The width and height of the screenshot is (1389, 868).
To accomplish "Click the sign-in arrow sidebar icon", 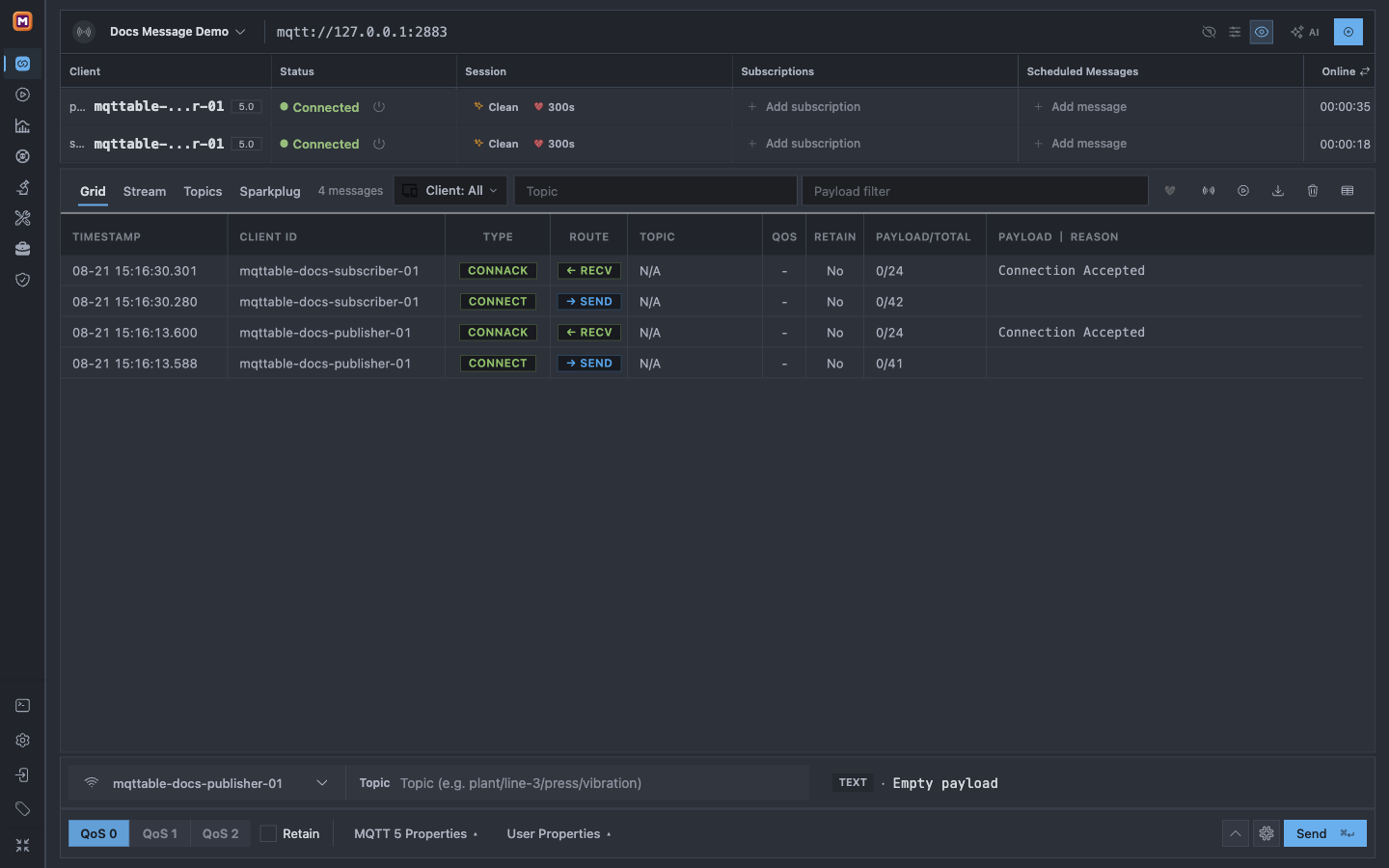I will (22, 775).
